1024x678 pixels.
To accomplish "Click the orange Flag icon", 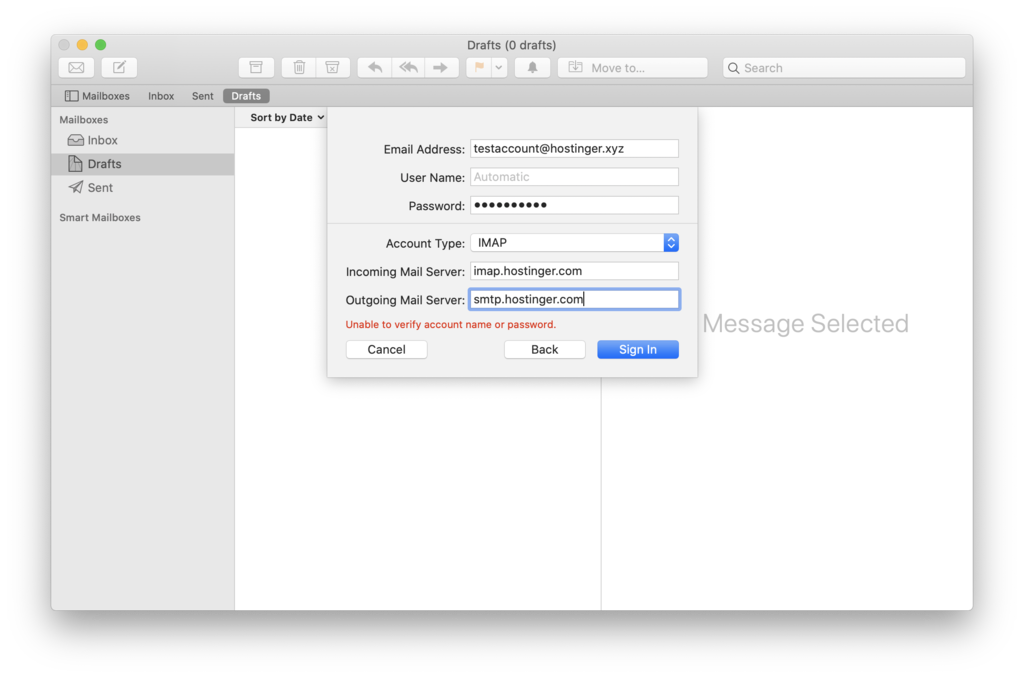I will (x=479, y=67).
